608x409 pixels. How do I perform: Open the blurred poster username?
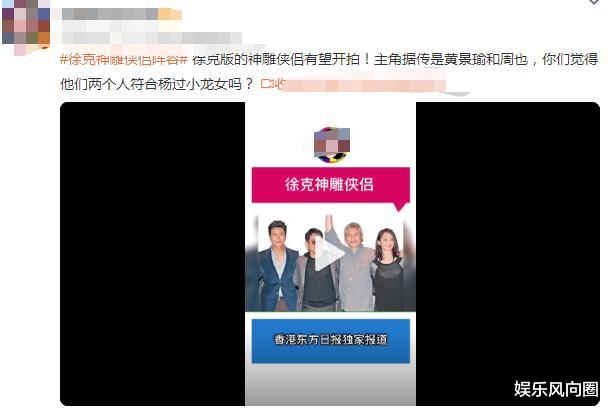tap(109, 14)
